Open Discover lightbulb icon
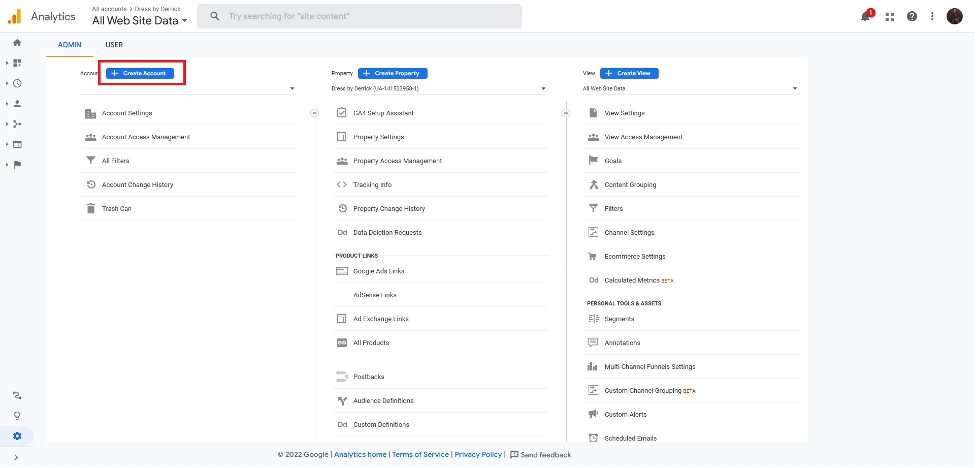Screen dimensions: 977x468 [x=17, y=416]
